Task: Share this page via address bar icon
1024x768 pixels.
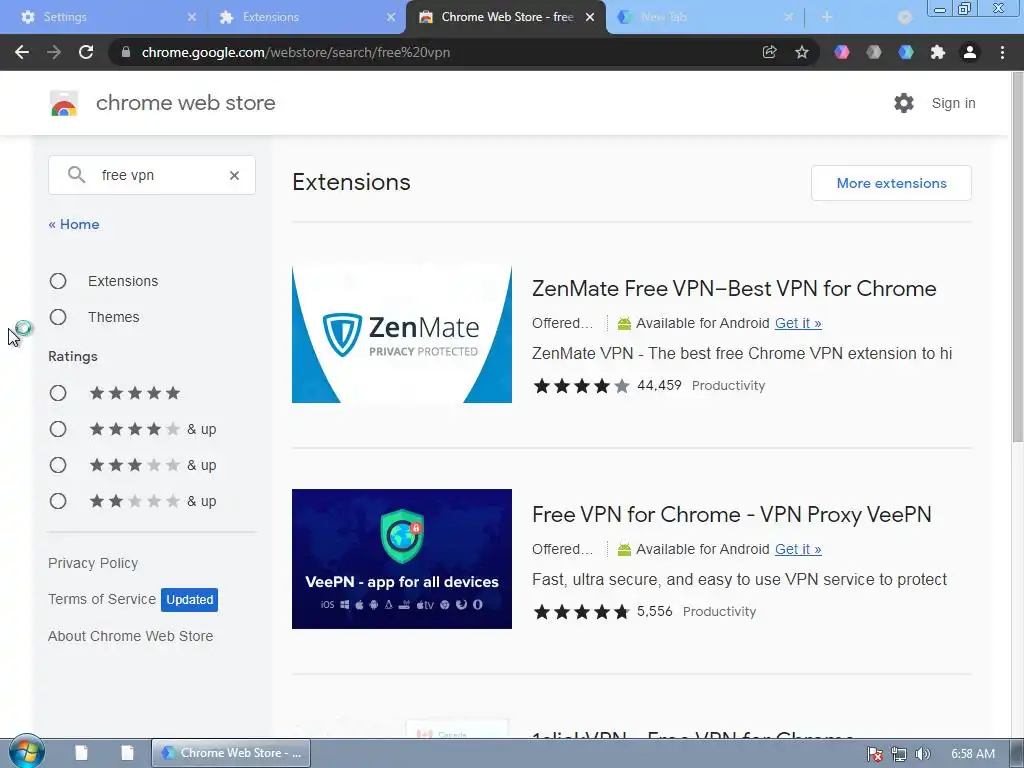Action: pyautogui.click(x=769, y=52)
